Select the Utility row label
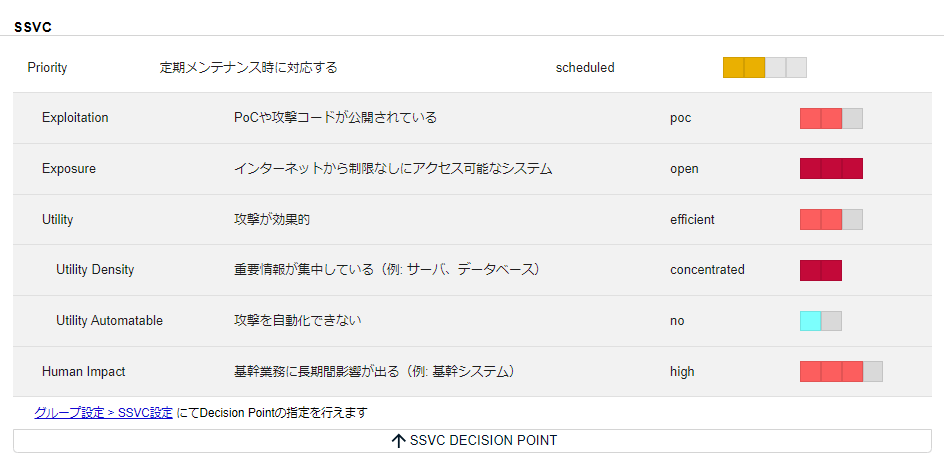Image resolution: width=944 pixels, height=469 pixels. point(57,219)
